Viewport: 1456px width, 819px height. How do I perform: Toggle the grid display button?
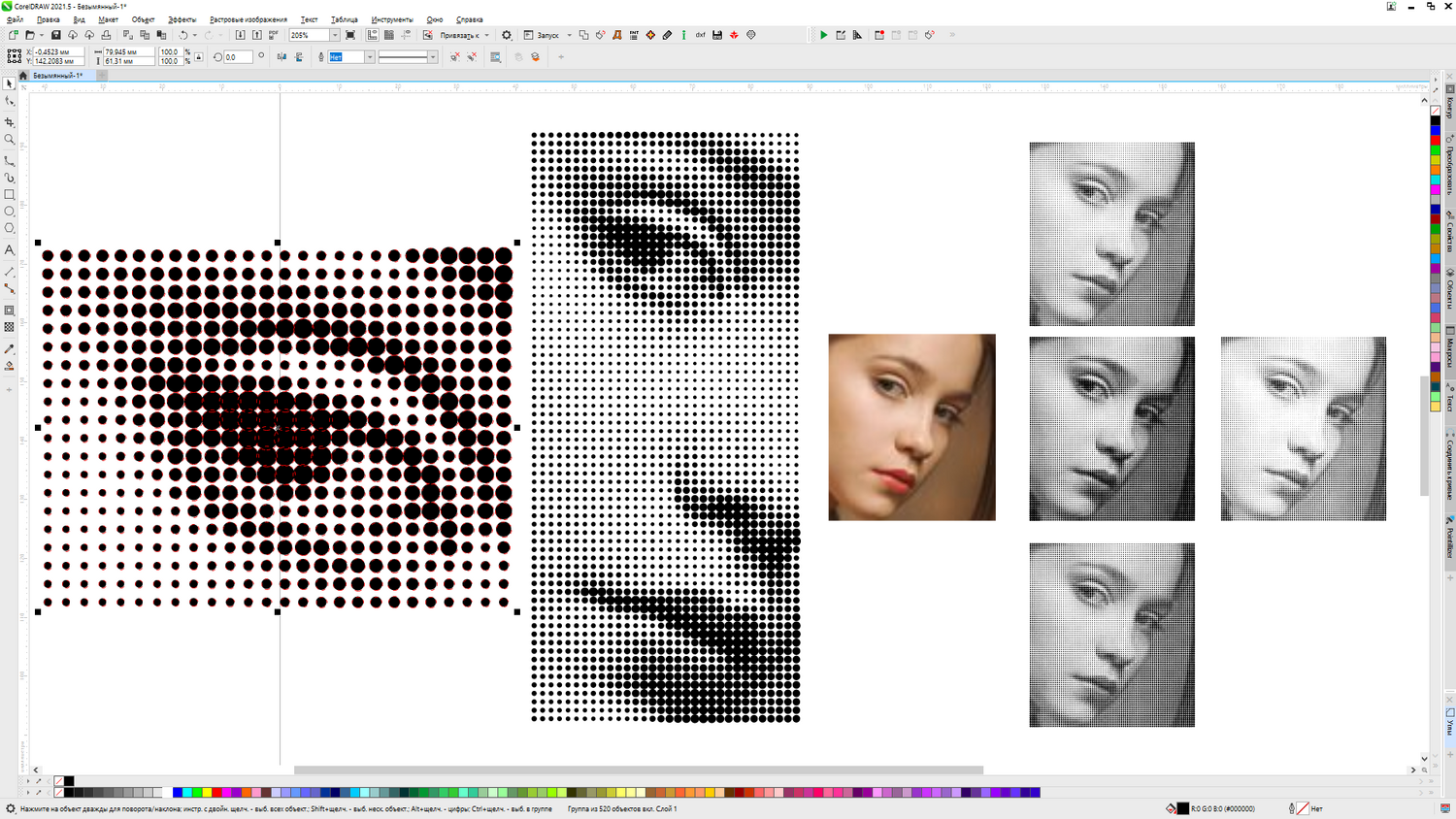(x=389, y=35)
